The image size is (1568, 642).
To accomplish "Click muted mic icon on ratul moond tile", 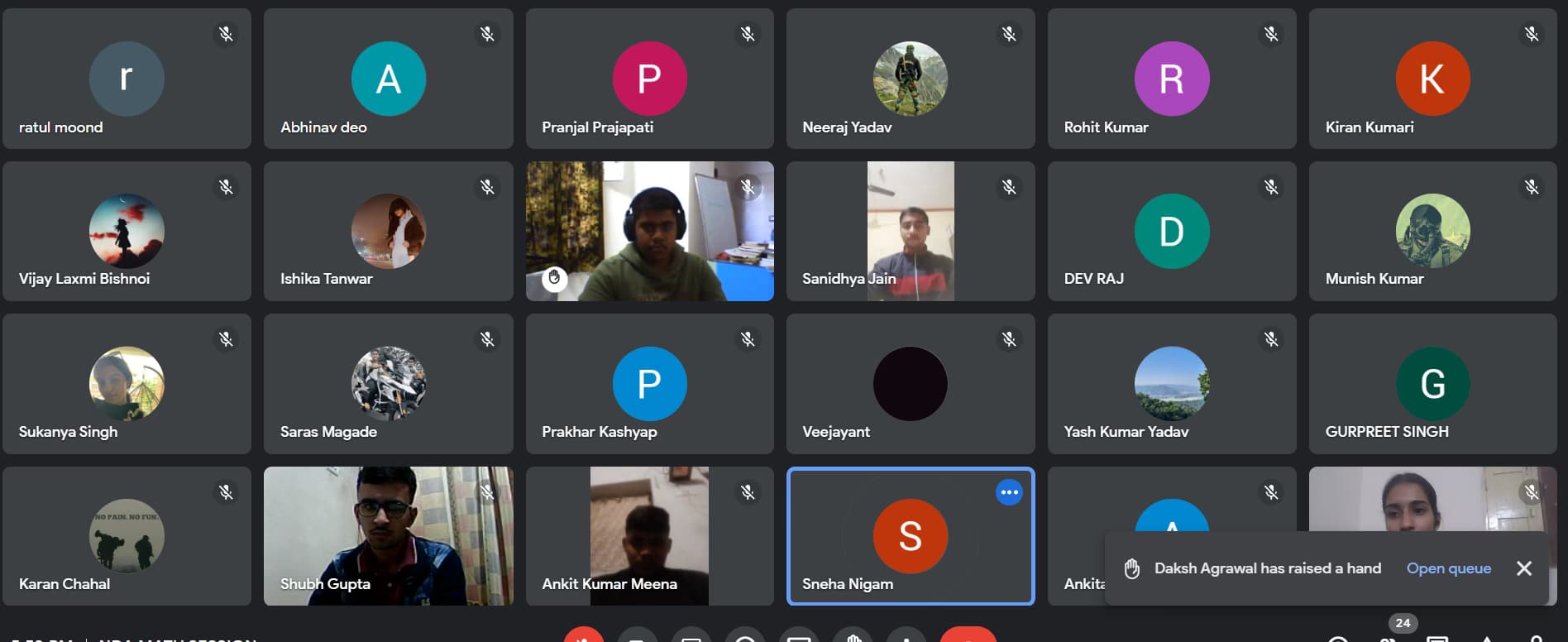I will click(x=226, y=34).
